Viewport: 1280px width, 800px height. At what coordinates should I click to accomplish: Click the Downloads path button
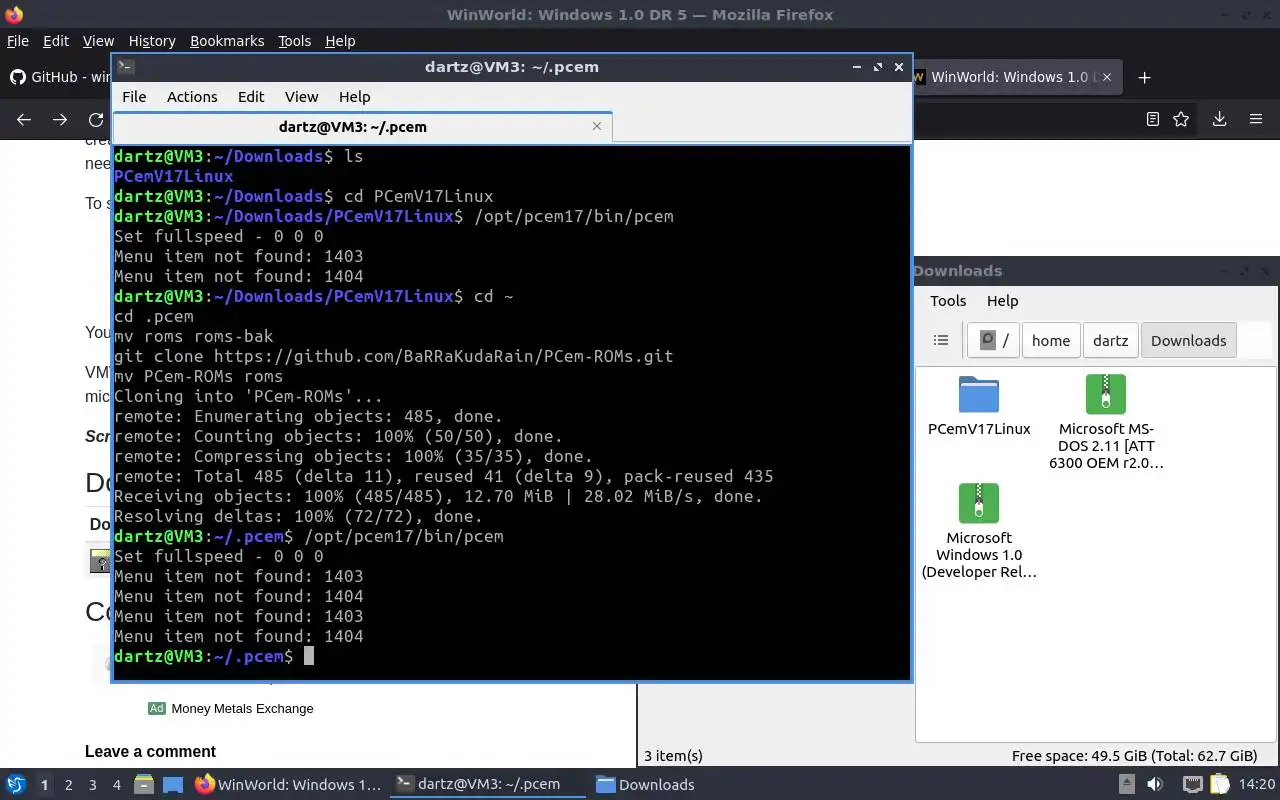click(x=1188, y=340)
